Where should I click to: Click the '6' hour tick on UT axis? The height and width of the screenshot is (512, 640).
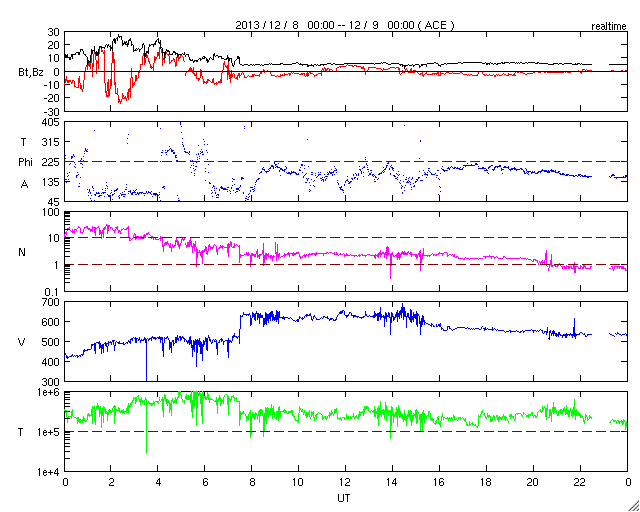click(205, 482)
